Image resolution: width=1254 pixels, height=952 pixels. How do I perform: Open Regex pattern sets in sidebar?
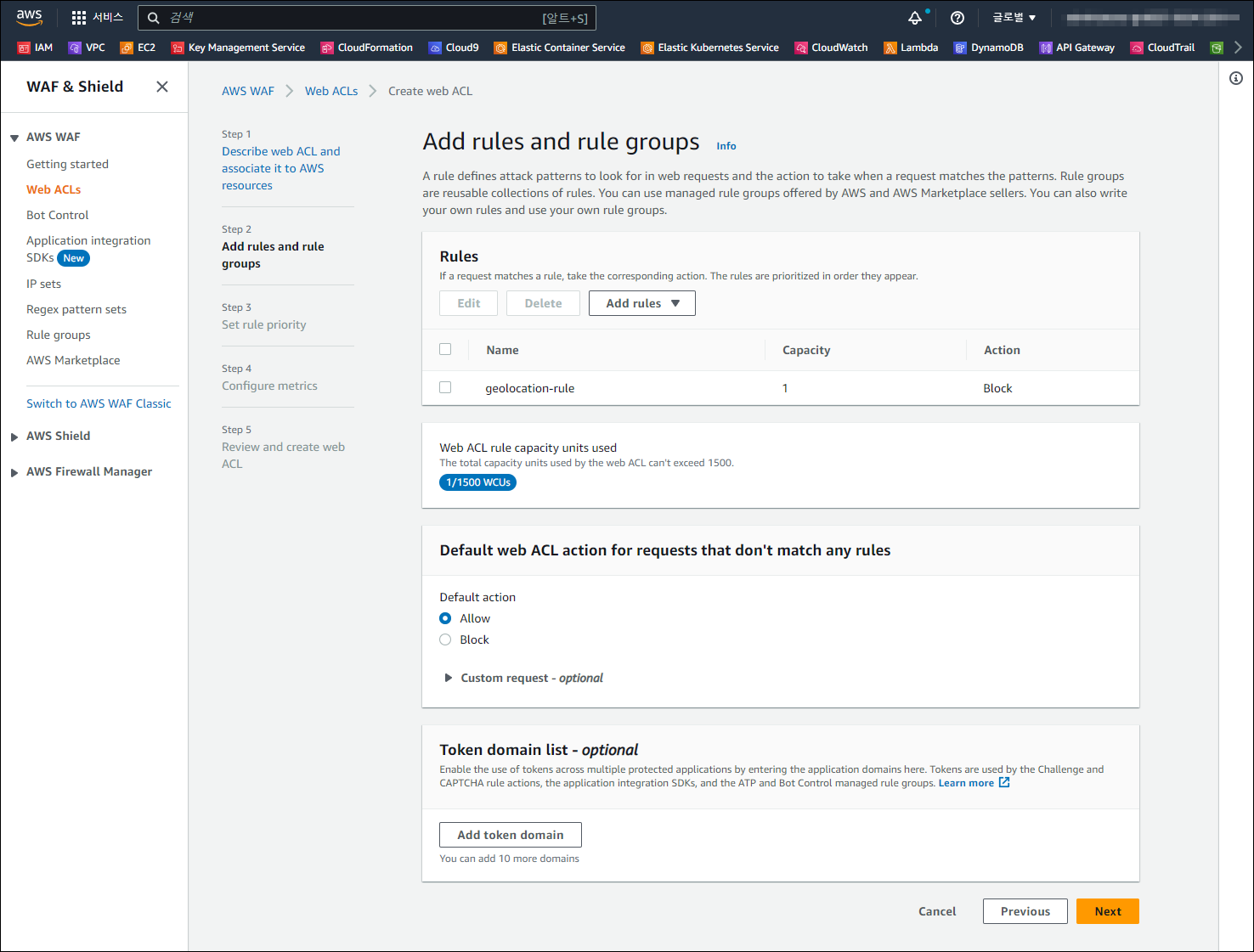click(76, 309)
